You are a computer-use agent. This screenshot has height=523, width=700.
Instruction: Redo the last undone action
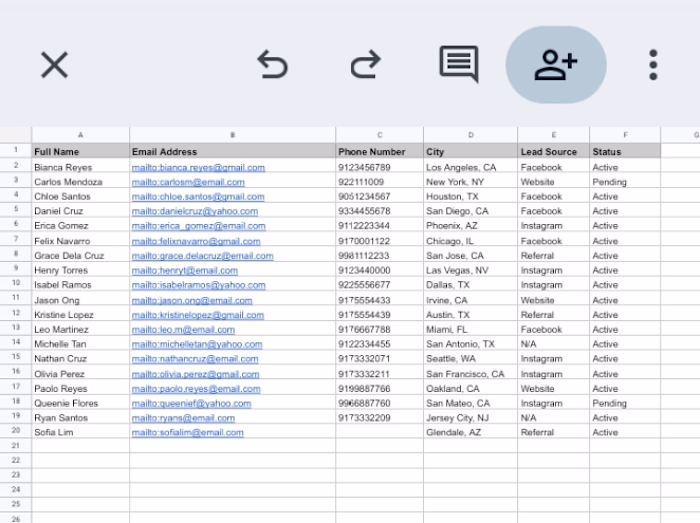[x=366, y=65]
